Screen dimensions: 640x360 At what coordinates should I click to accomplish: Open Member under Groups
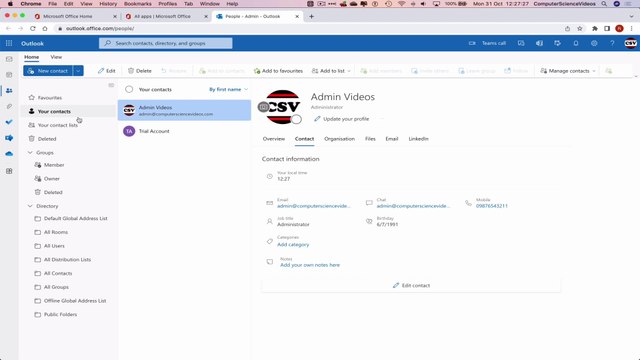(54, 165)
